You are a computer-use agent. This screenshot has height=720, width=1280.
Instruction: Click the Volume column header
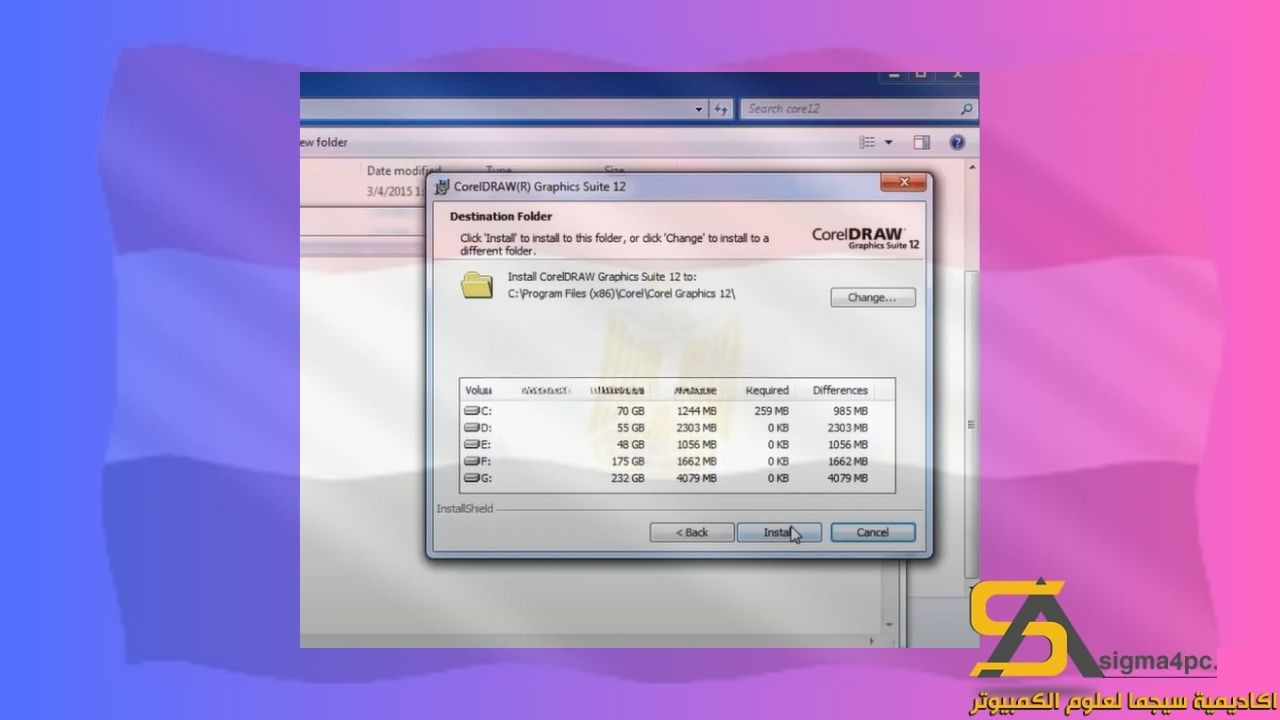pos(478,390)
